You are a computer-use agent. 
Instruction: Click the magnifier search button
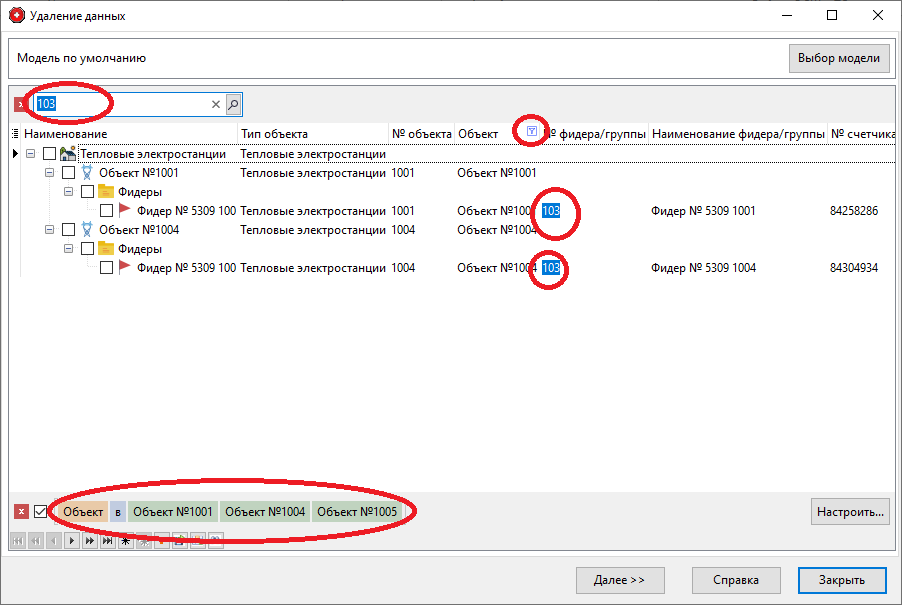(233, 104)
